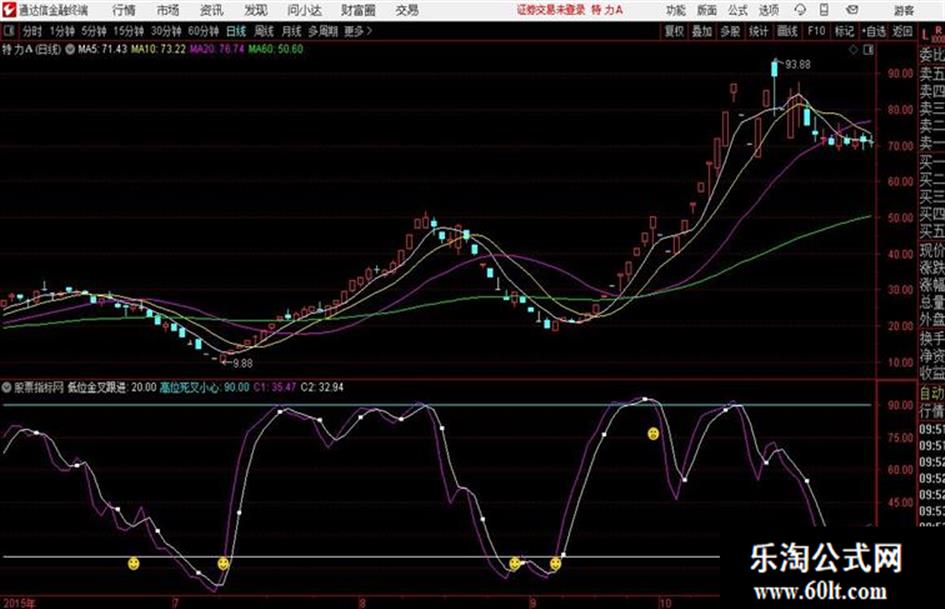Open the 多周期 multi-period view
The width and height of the screenshot is (945, 609).
[x=323, y=31]
